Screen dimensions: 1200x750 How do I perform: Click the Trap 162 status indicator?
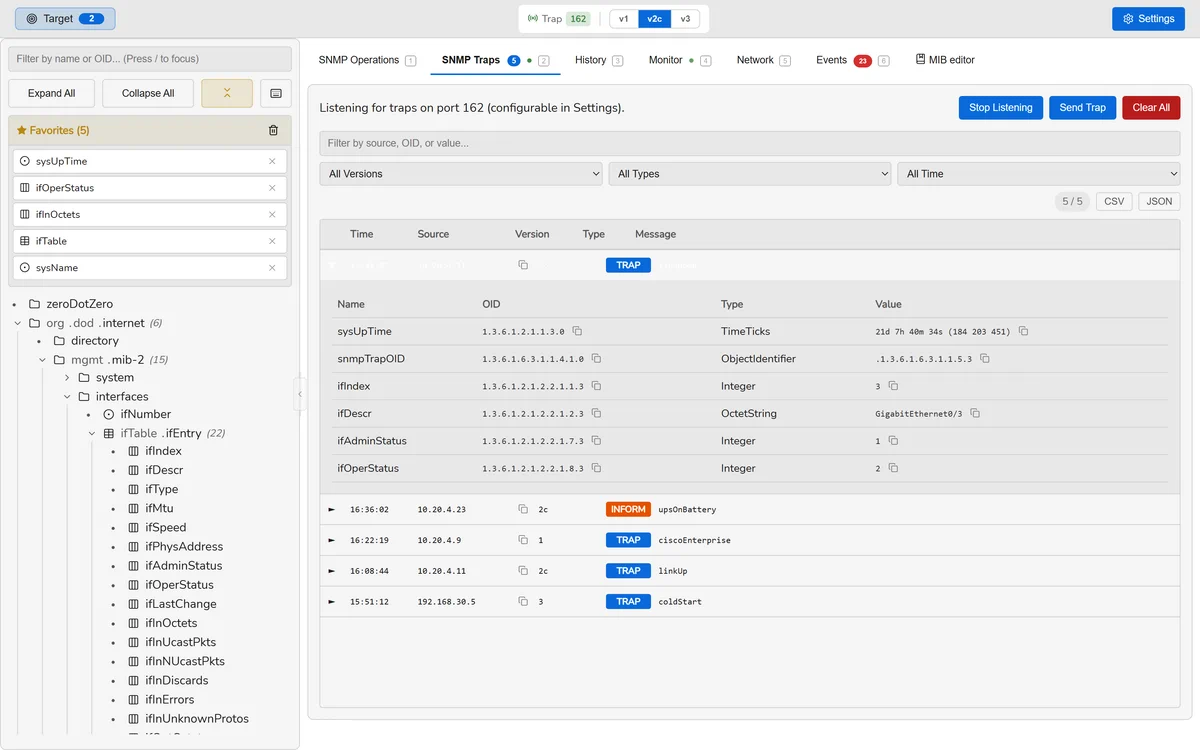[558, 19]
